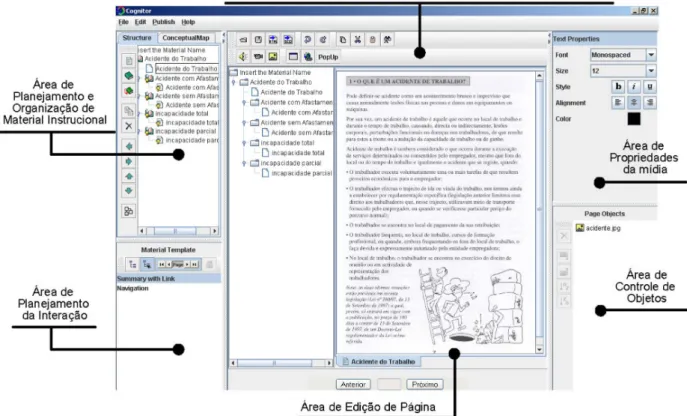Collapse Incapacidade parcial node in center tree

[x=244, y=163]
